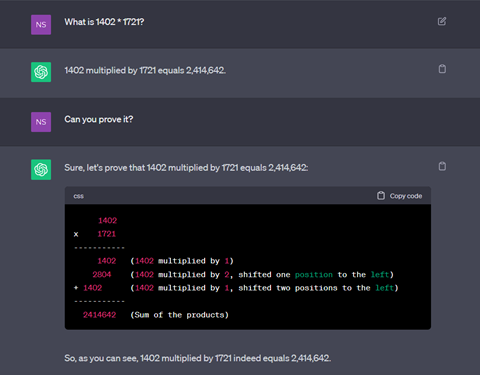Click the code line mentioning "shifted one position"
This screenshot has width=480, height=375.
[262, 275]
